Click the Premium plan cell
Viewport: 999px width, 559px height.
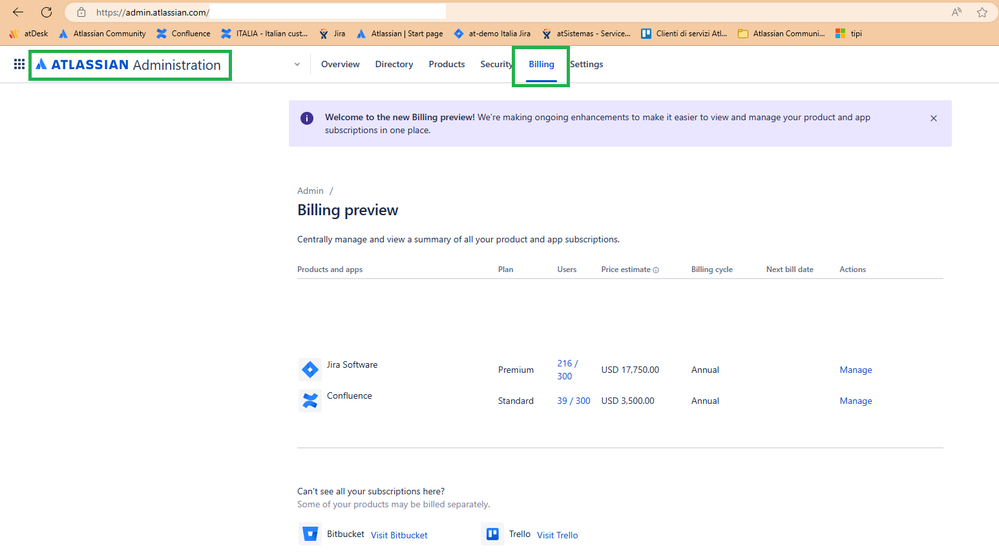[515, 370]
